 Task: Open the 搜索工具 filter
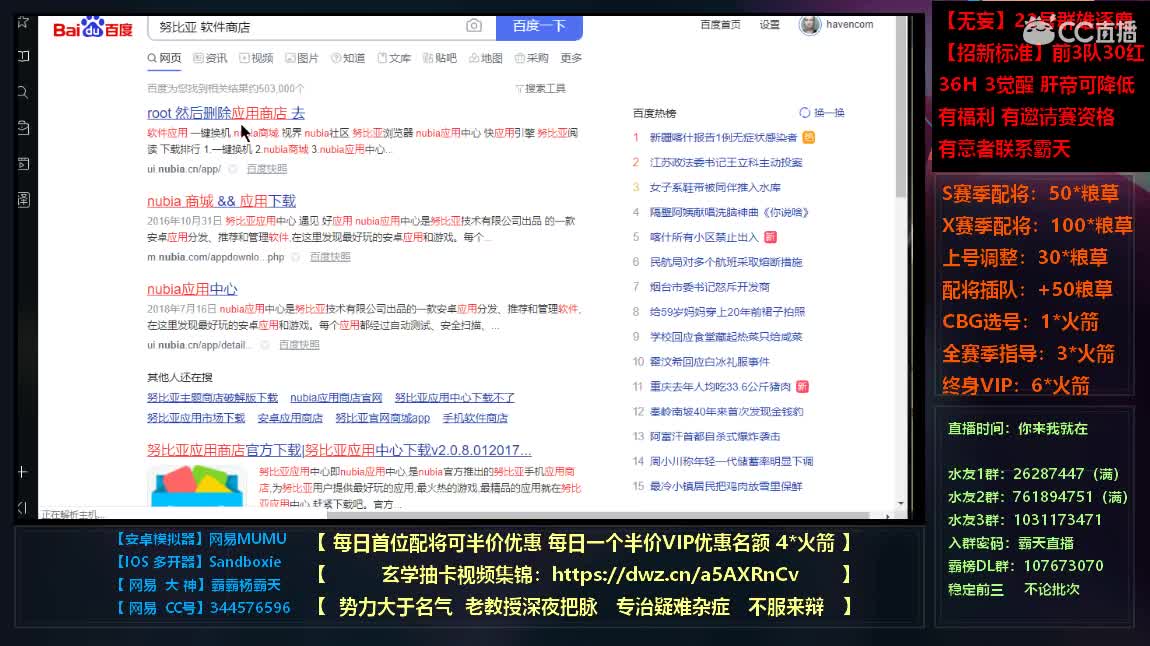(x=541, y=88)
